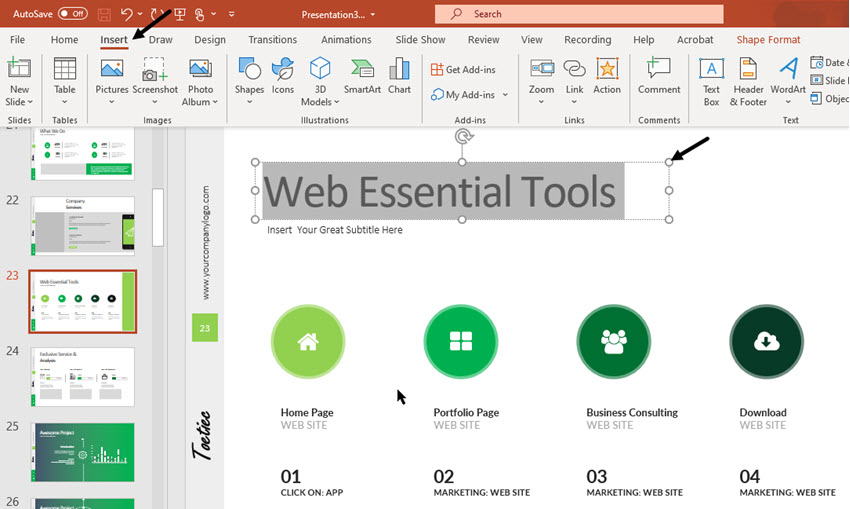Click the Screenshot camera icon
The width and height of the screenshot is (850, 509).
click(x=154, y=69)
